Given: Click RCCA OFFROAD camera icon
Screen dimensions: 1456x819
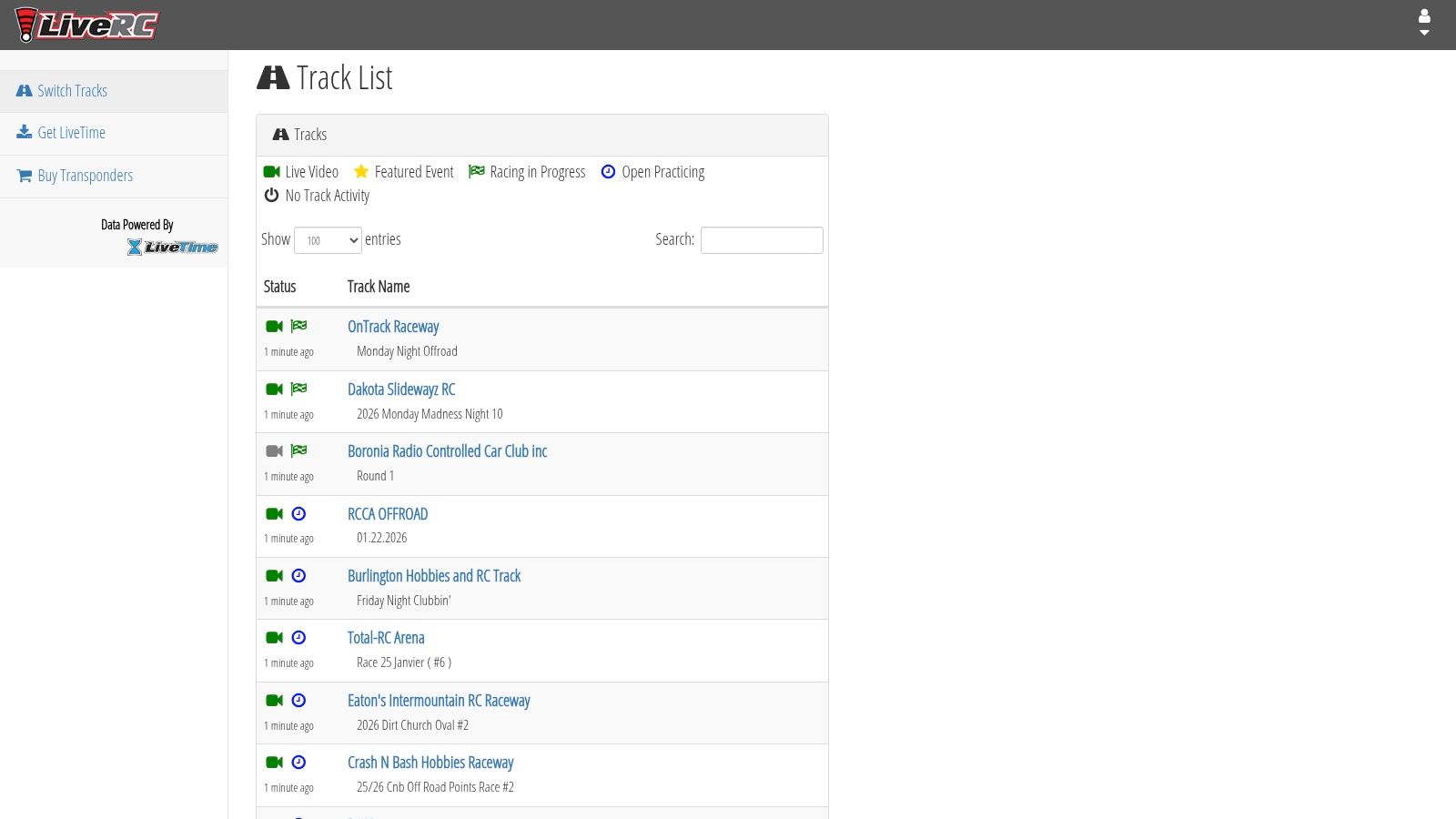Looking at the screenshot, I should [274, 514].
